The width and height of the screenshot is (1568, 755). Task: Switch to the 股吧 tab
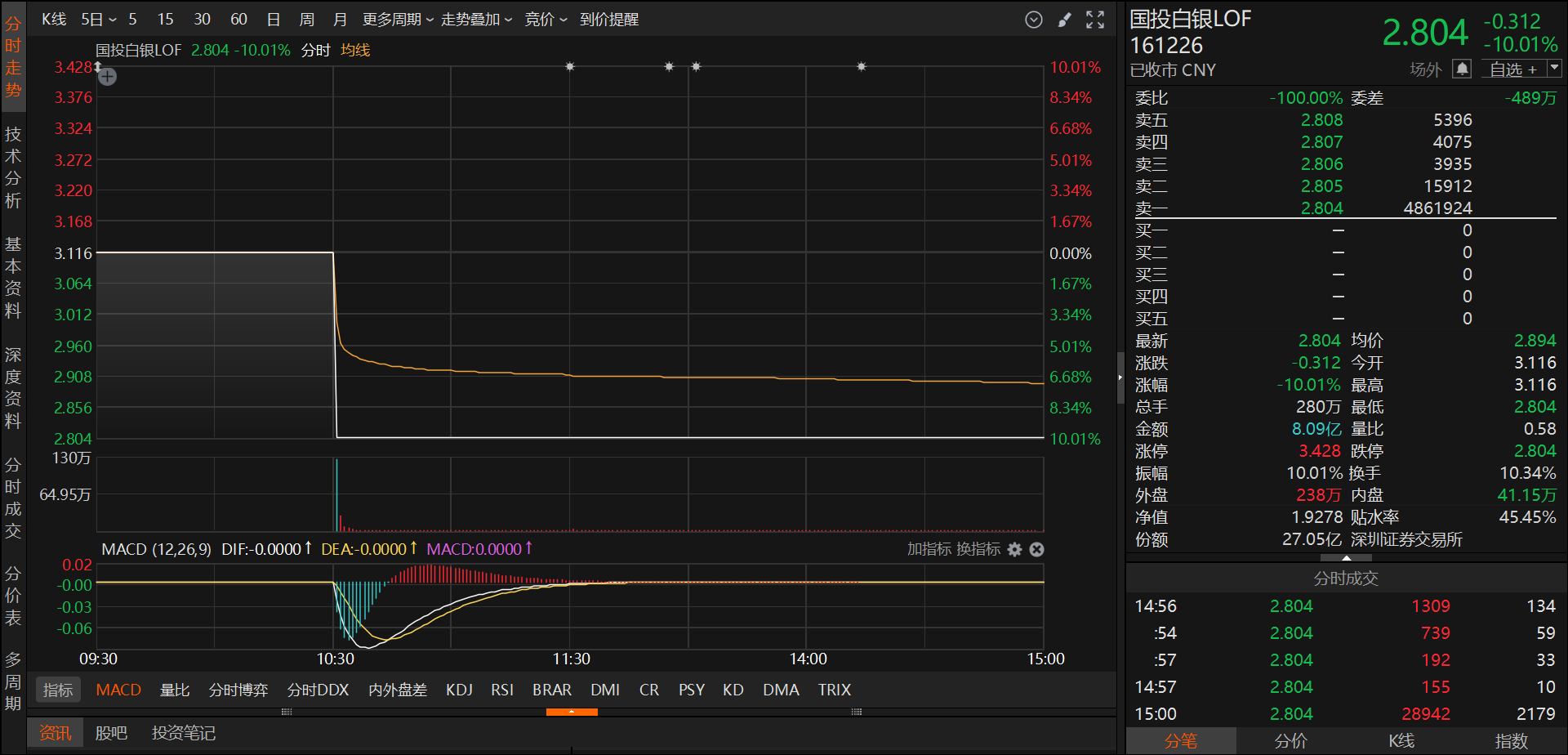tap(111, 733)
